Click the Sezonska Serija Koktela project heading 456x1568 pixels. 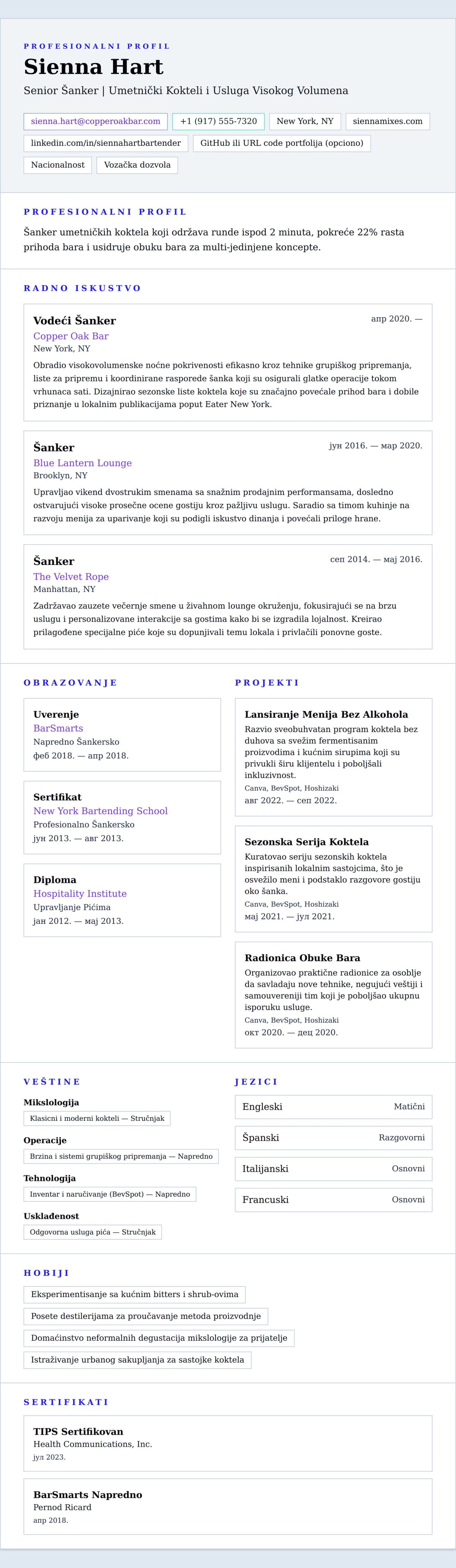(x=306, y=842)
